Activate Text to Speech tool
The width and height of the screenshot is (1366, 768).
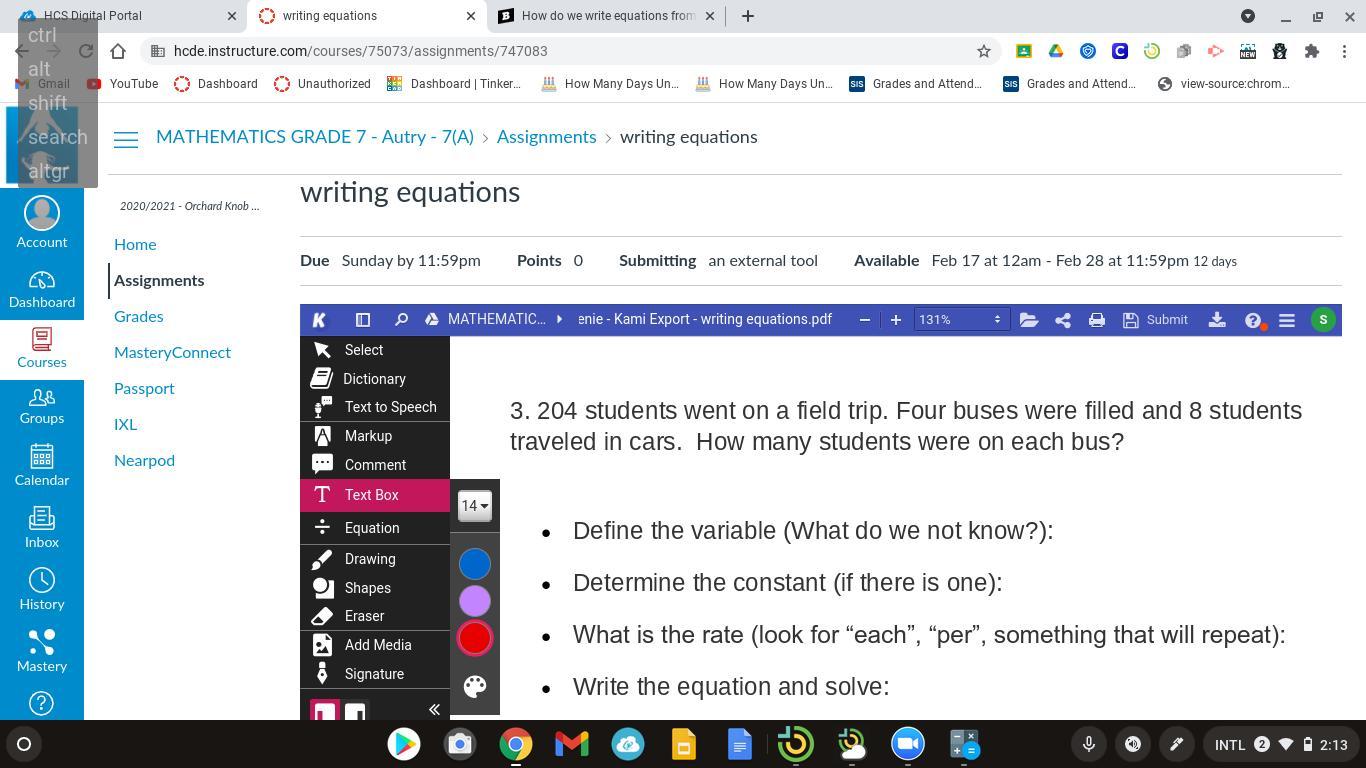[x=375, y=407]
